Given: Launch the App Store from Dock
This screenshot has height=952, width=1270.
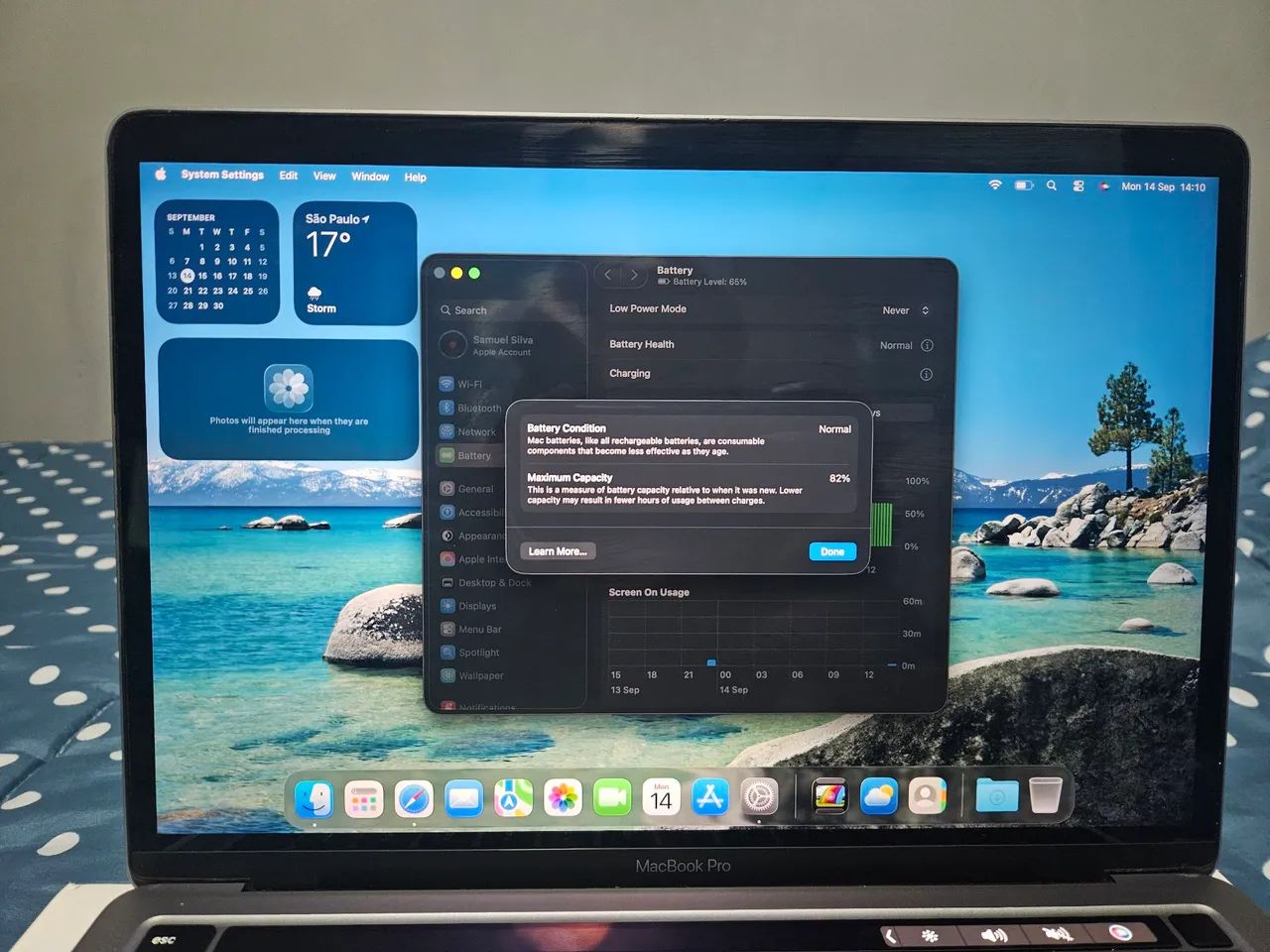Looking at the screenshot, I should click(x=710, y=797).
